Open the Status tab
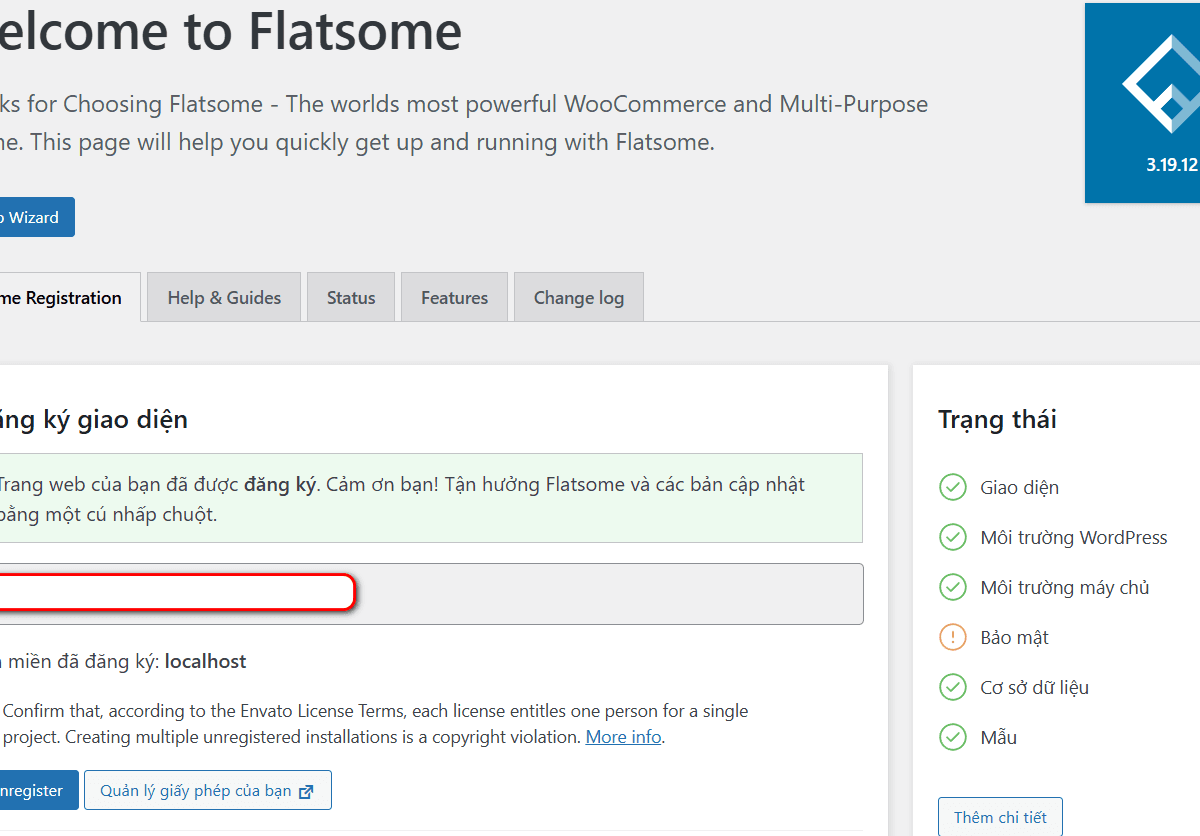Viewport: 1200px width, 836px height. point(351,297)
